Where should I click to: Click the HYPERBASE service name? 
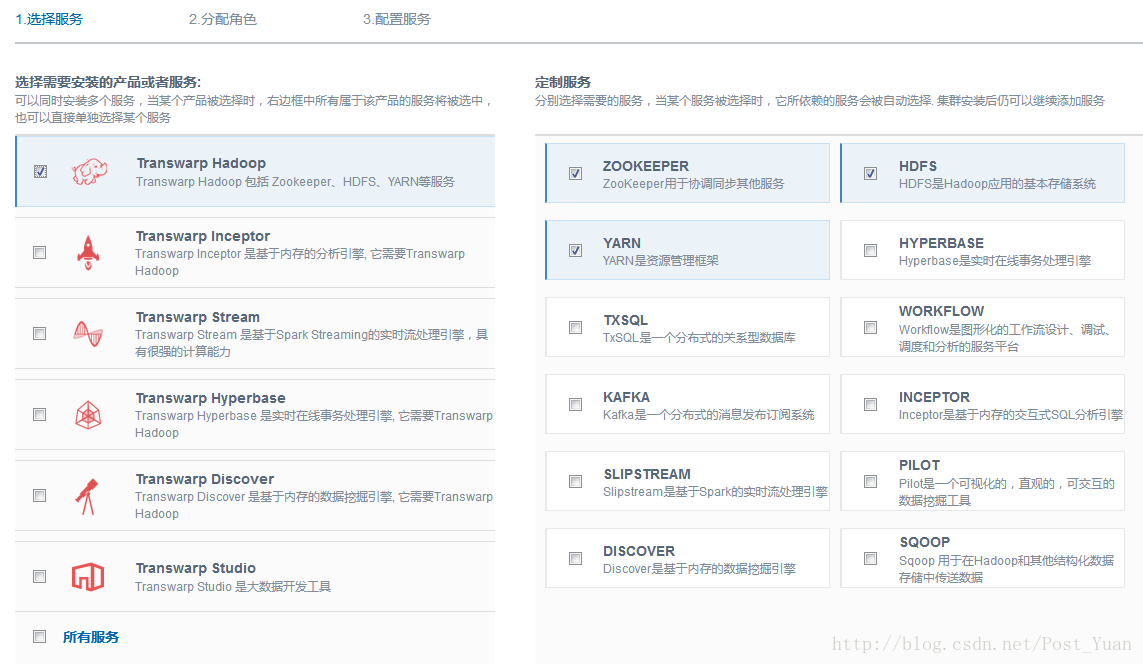[x=941, y=243]
